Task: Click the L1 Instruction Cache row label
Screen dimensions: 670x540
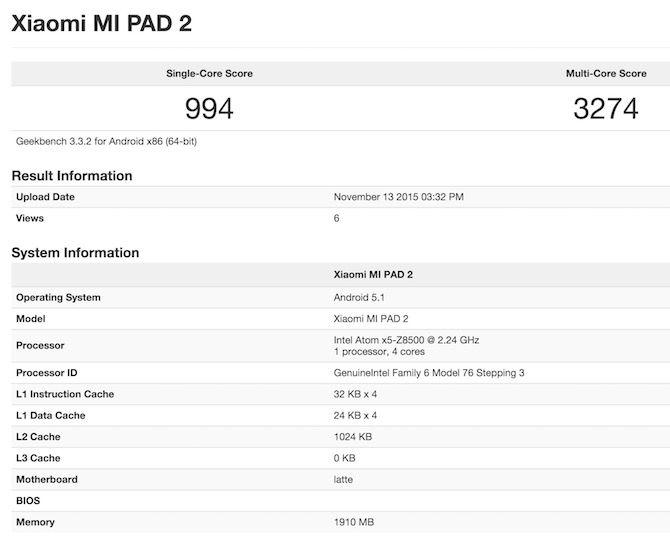Action: coord(65,394)
